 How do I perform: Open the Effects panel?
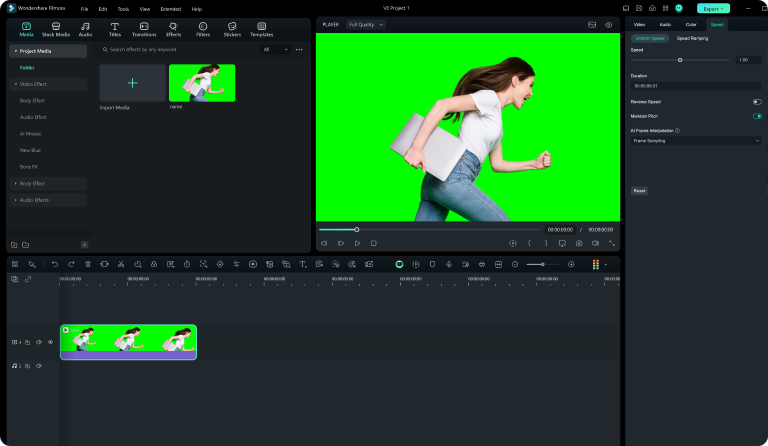[x=173, y=29]
